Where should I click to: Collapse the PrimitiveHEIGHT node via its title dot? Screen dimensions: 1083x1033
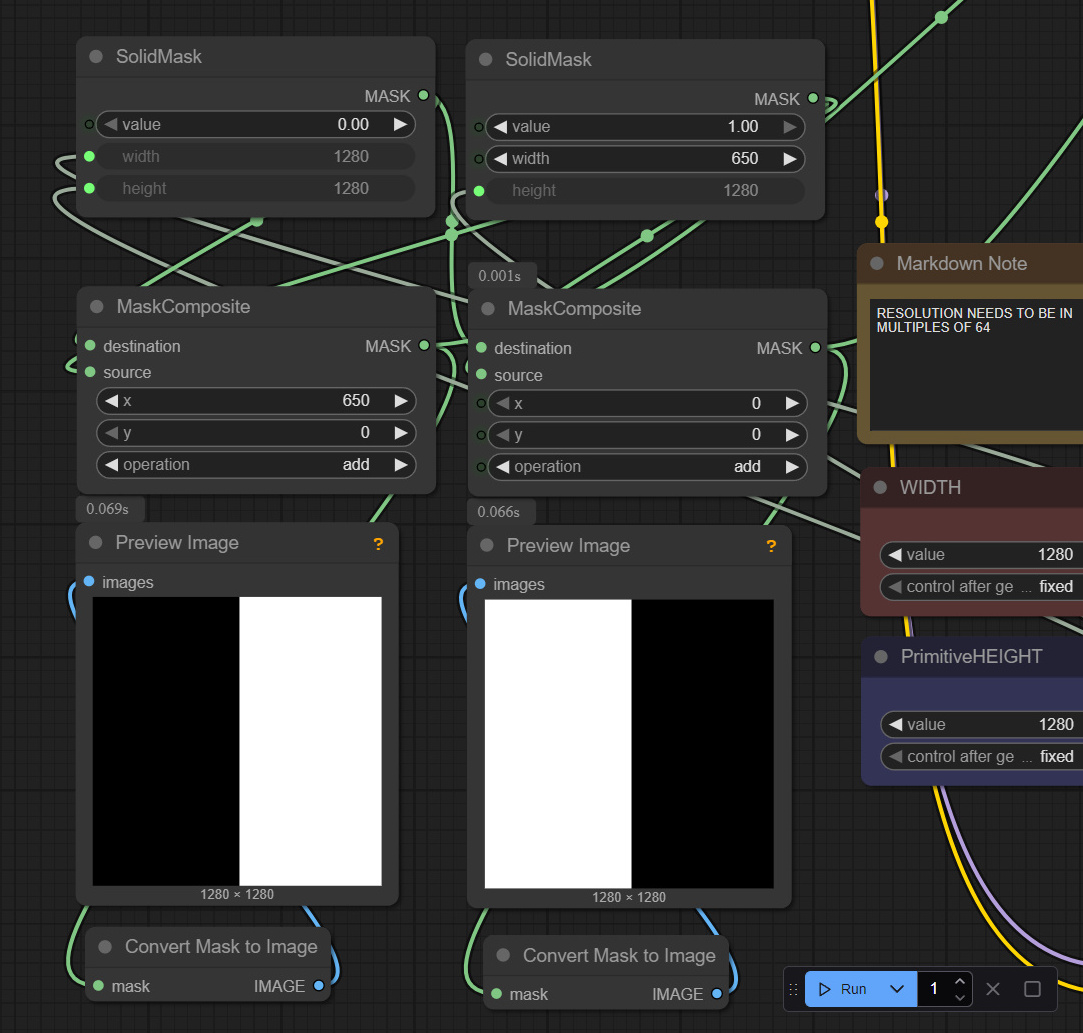[881, 657]
